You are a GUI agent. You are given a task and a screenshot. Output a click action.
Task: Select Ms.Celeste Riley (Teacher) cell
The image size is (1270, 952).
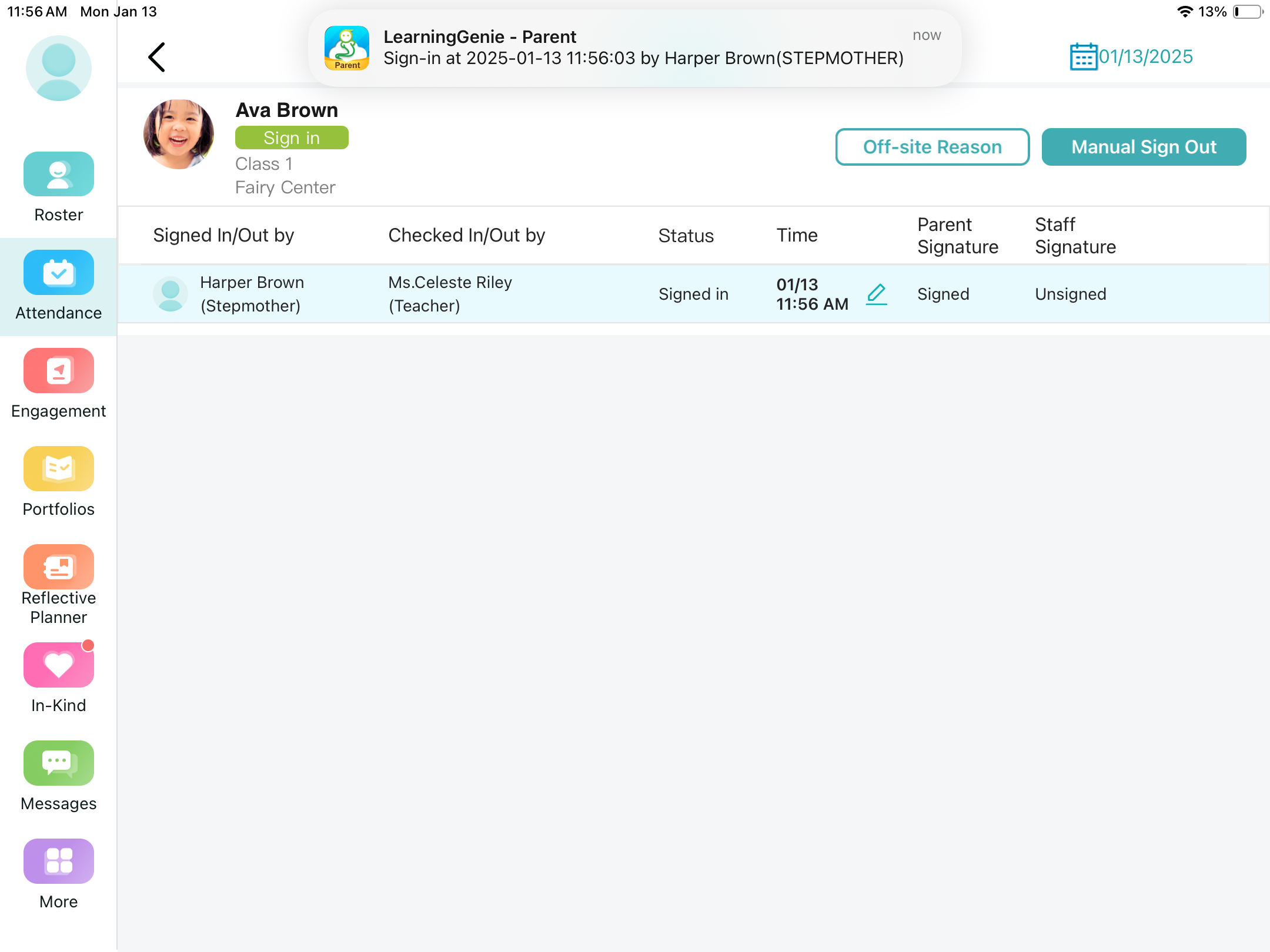coord(450,294)
